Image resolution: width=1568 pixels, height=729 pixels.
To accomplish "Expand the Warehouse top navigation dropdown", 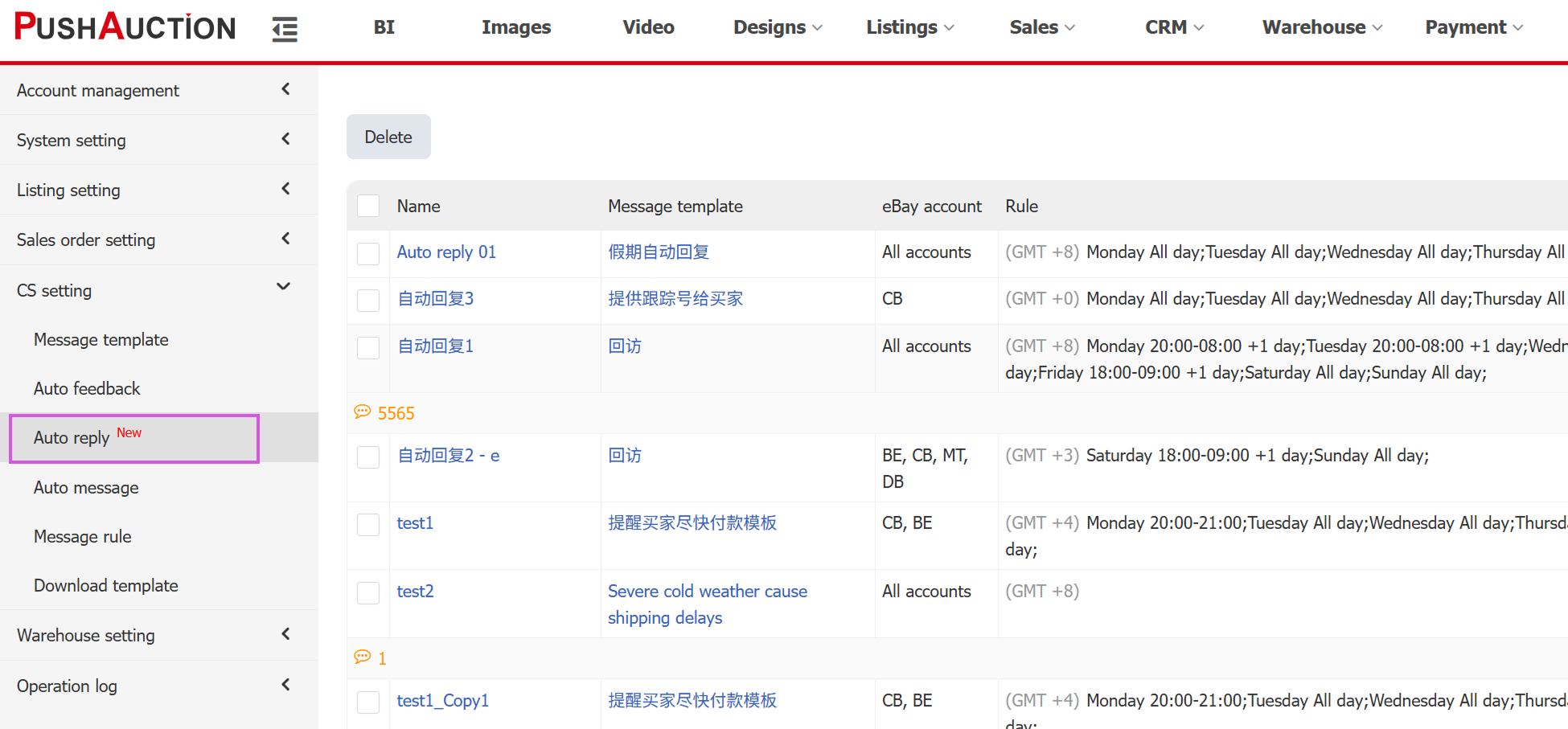I will click(x=1321, y=27).
